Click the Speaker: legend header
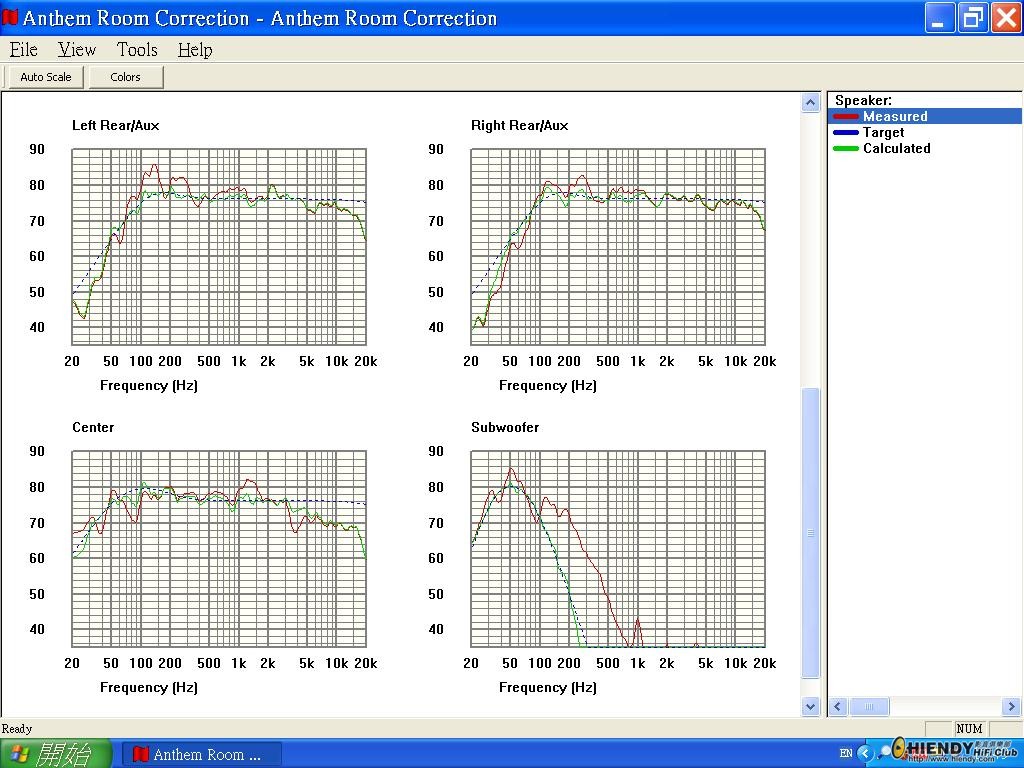The width and height of the screenshot is (1024, 768). tap(863, 100)
